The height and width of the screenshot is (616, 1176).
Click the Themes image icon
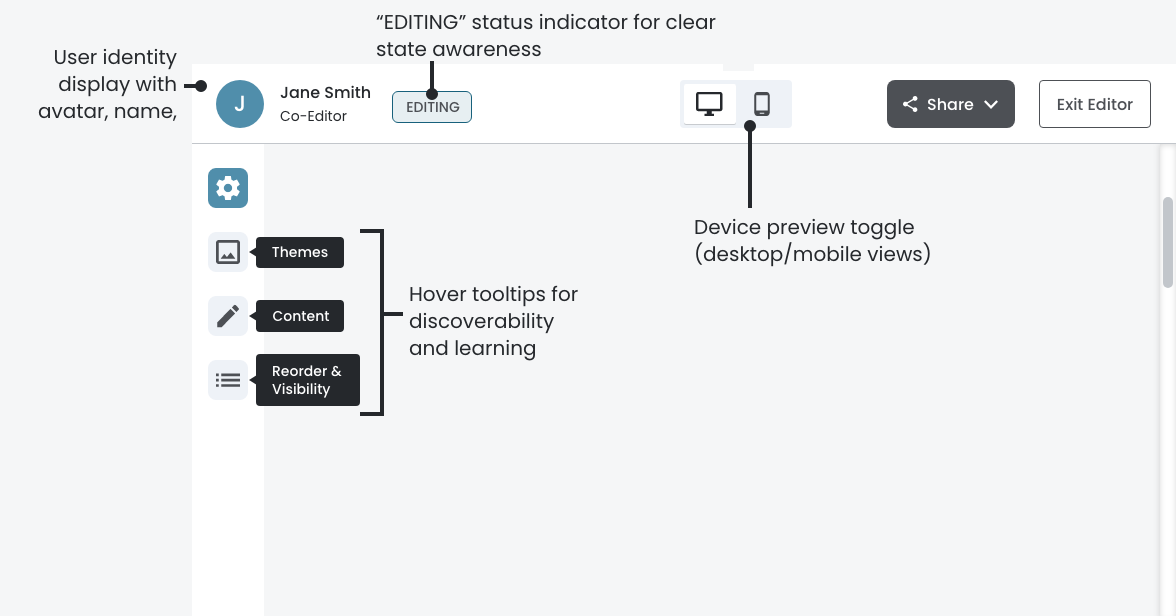pyautogui.click(x=228, y=252)
